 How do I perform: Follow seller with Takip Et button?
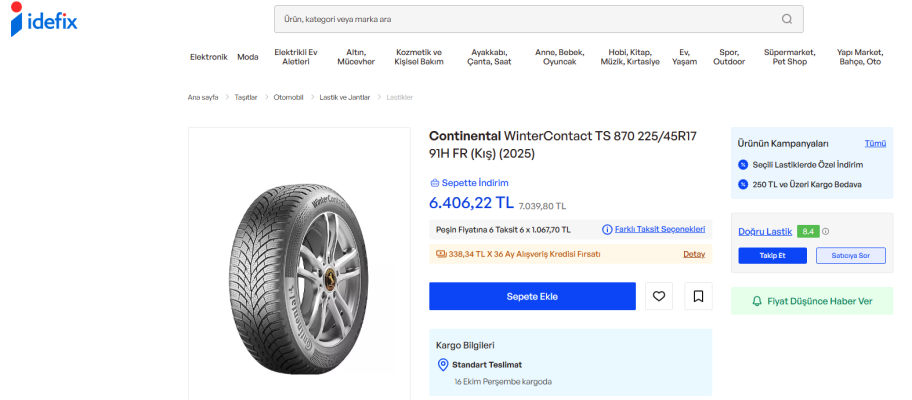point(772,256)
